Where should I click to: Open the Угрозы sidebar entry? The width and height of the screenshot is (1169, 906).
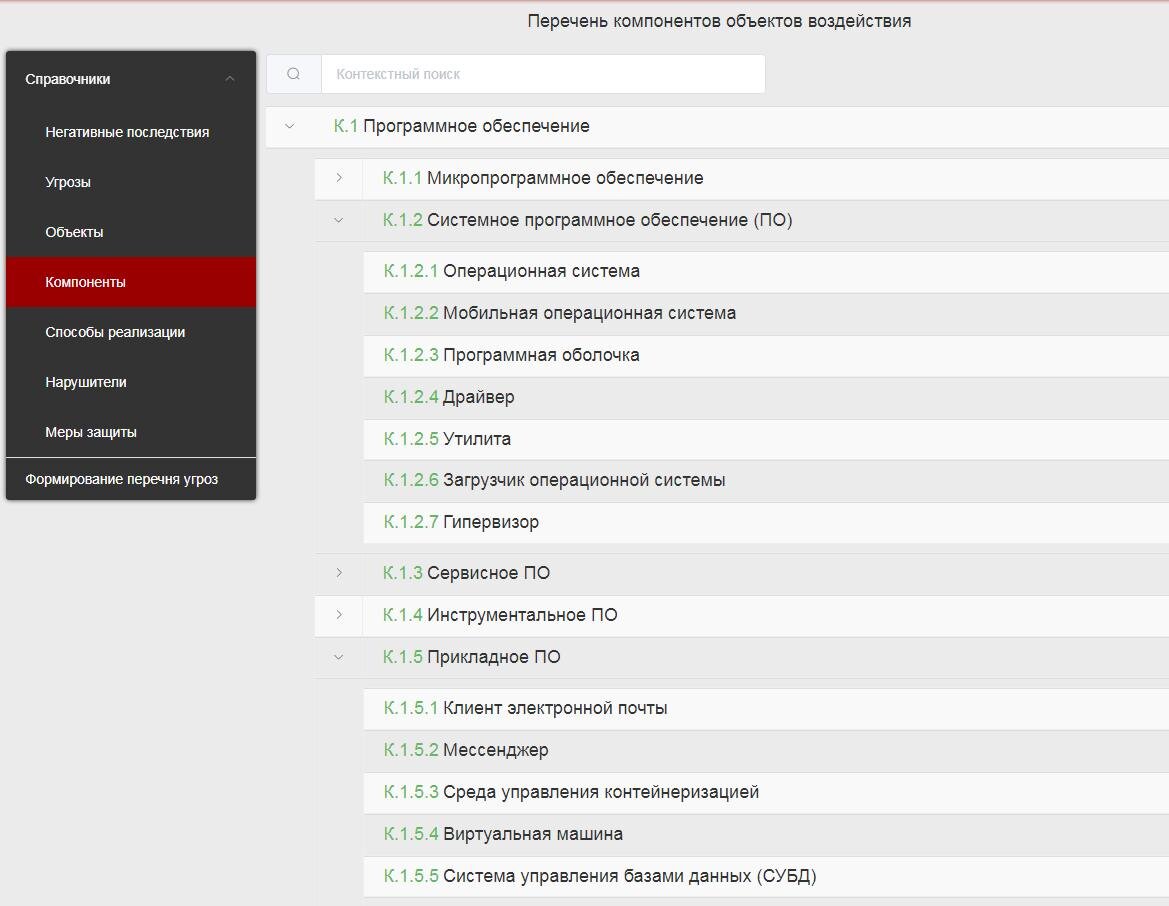tap(66, 181)
